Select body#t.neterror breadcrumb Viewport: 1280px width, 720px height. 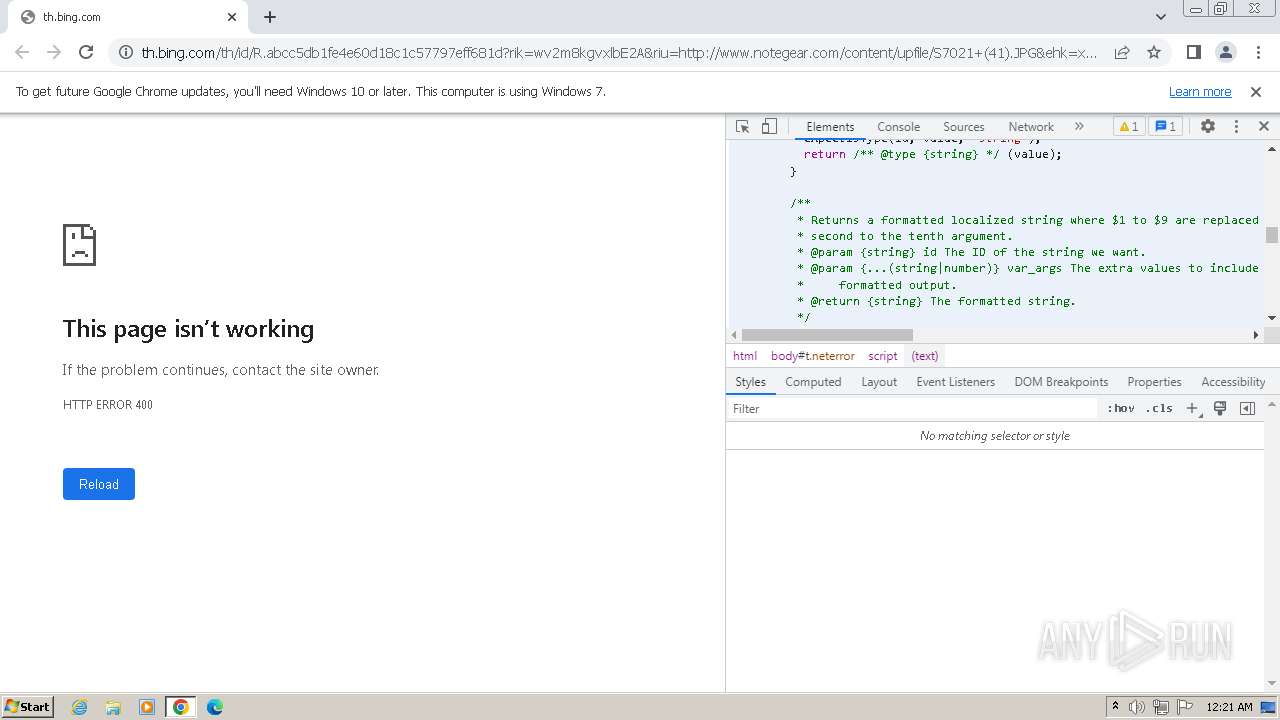click(x=813, y=356)
